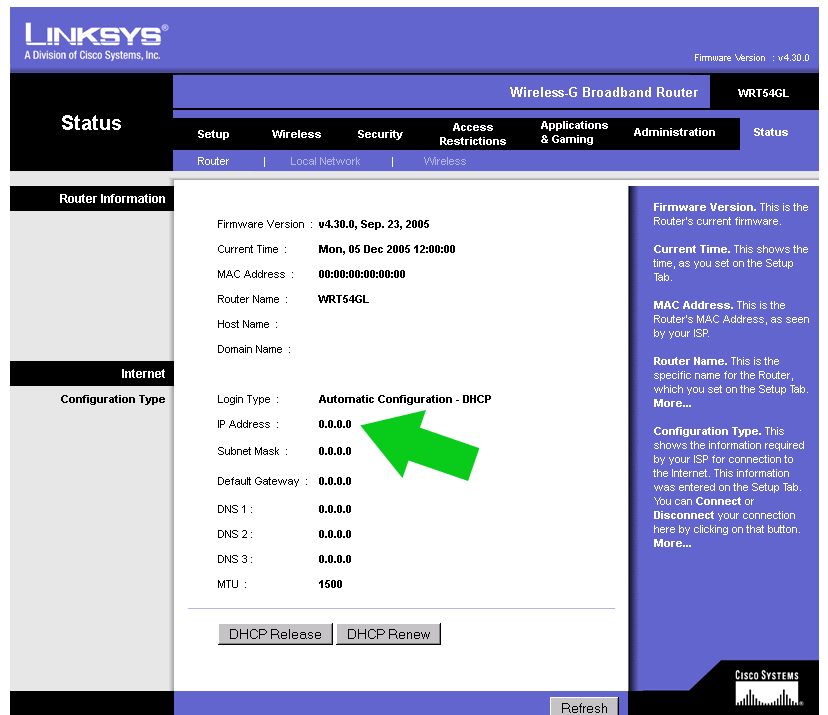
Task: Switch to the Security tab
Action: 380,134
